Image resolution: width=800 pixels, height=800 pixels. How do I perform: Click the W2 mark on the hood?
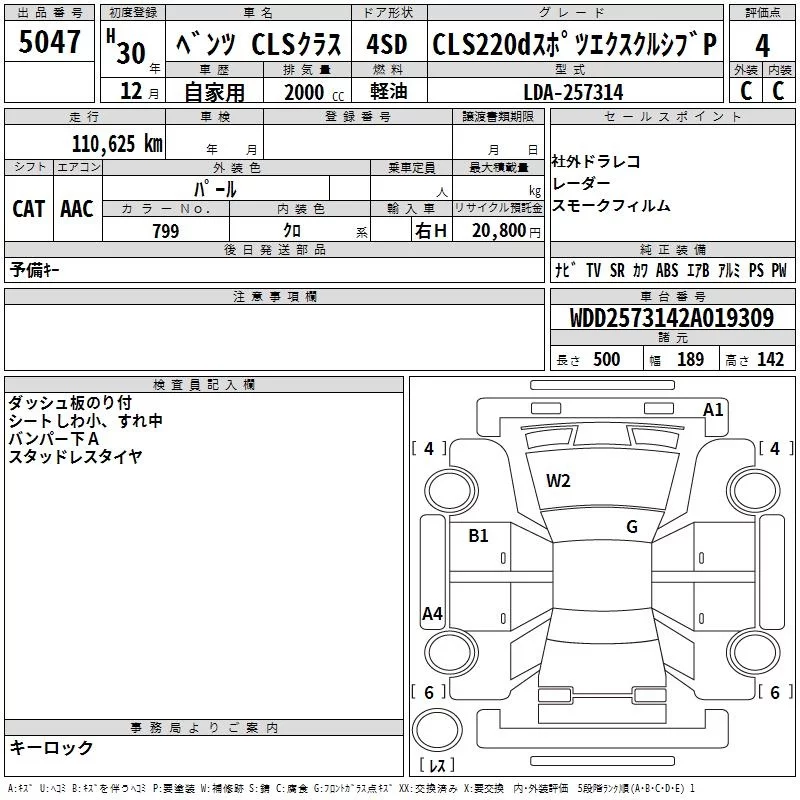558,481
